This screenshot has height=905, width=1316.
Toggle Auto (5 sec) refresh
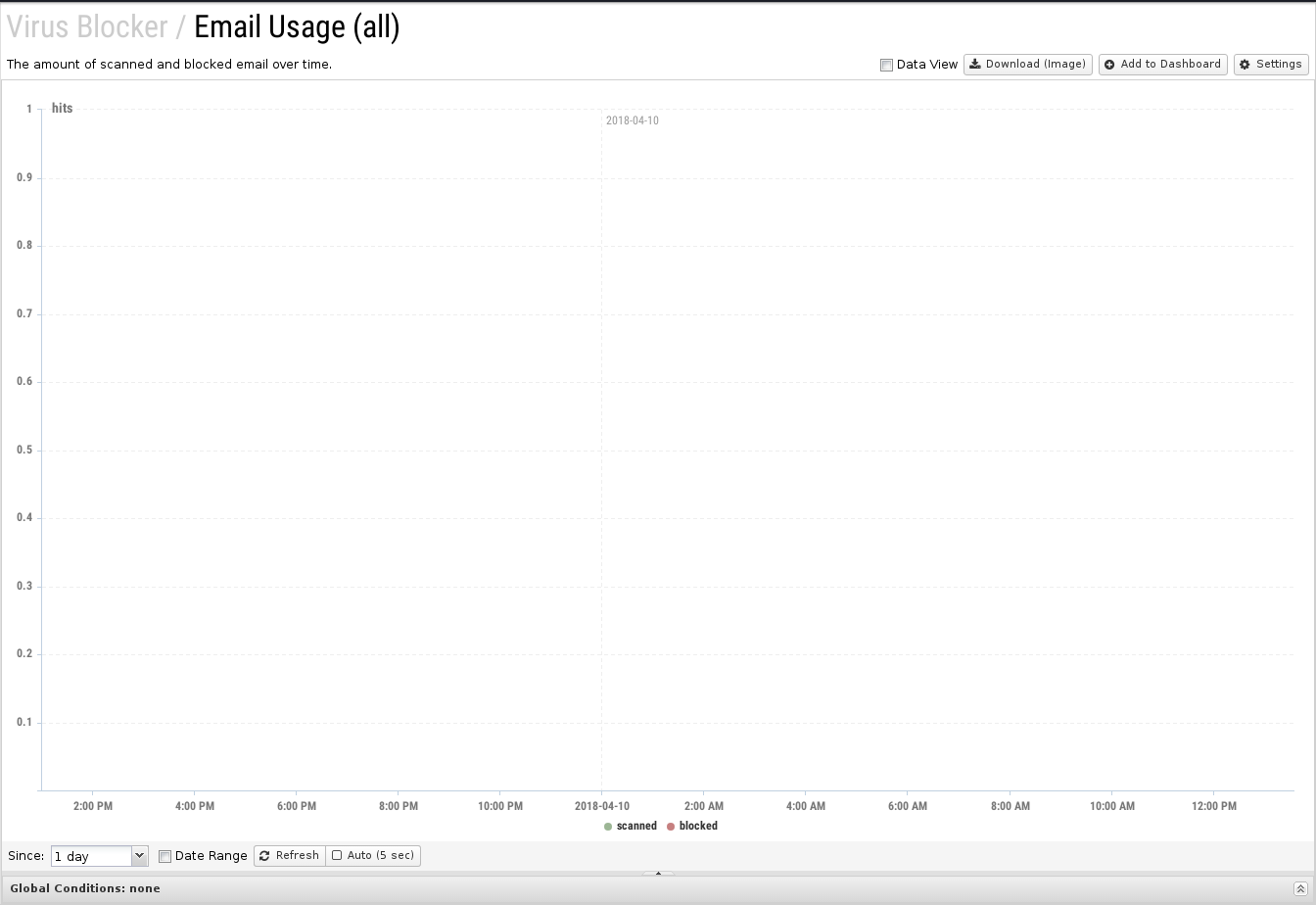point(373,856)
